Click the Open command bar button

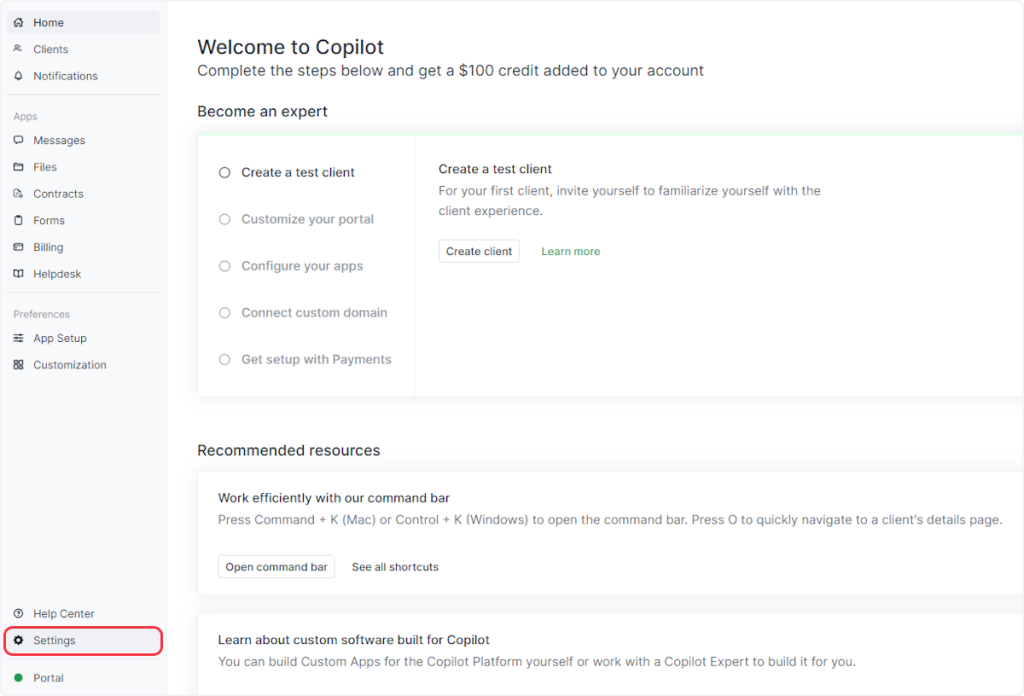click(x=276, y=567)
